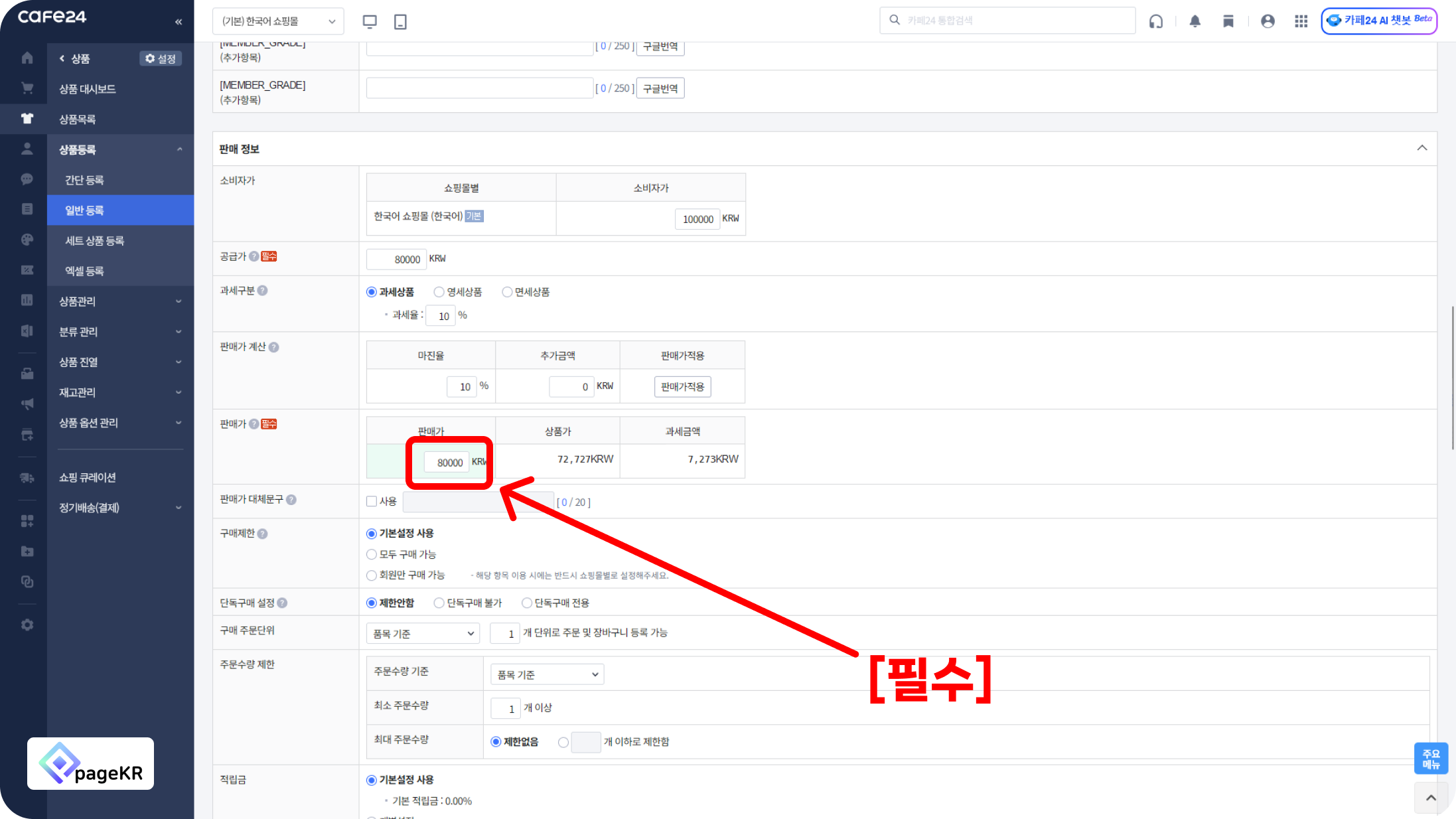Click the home icon in left sidebar

click(27, 58)
